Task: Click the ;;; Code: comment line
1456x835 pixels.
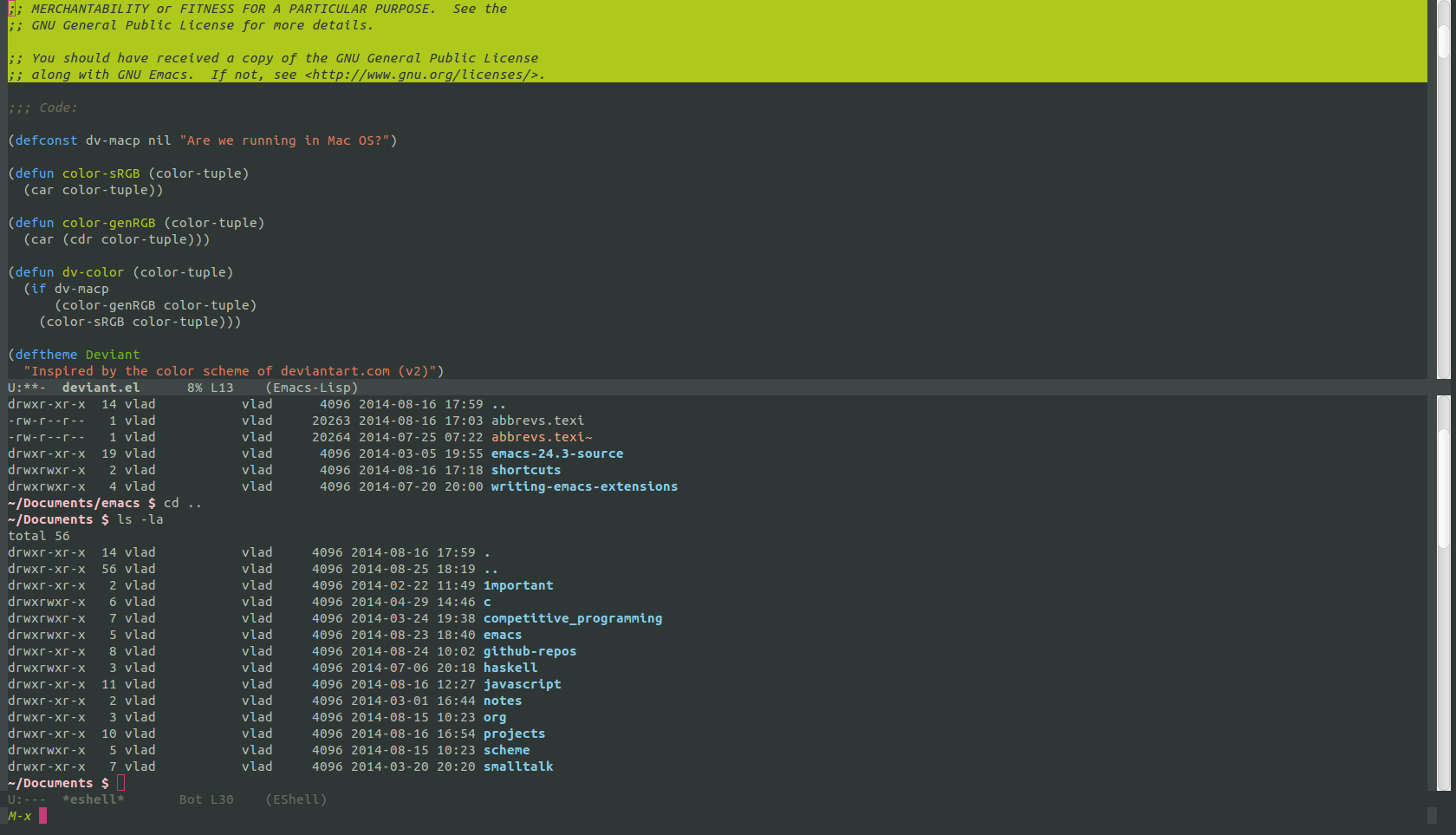Action: 42,108
